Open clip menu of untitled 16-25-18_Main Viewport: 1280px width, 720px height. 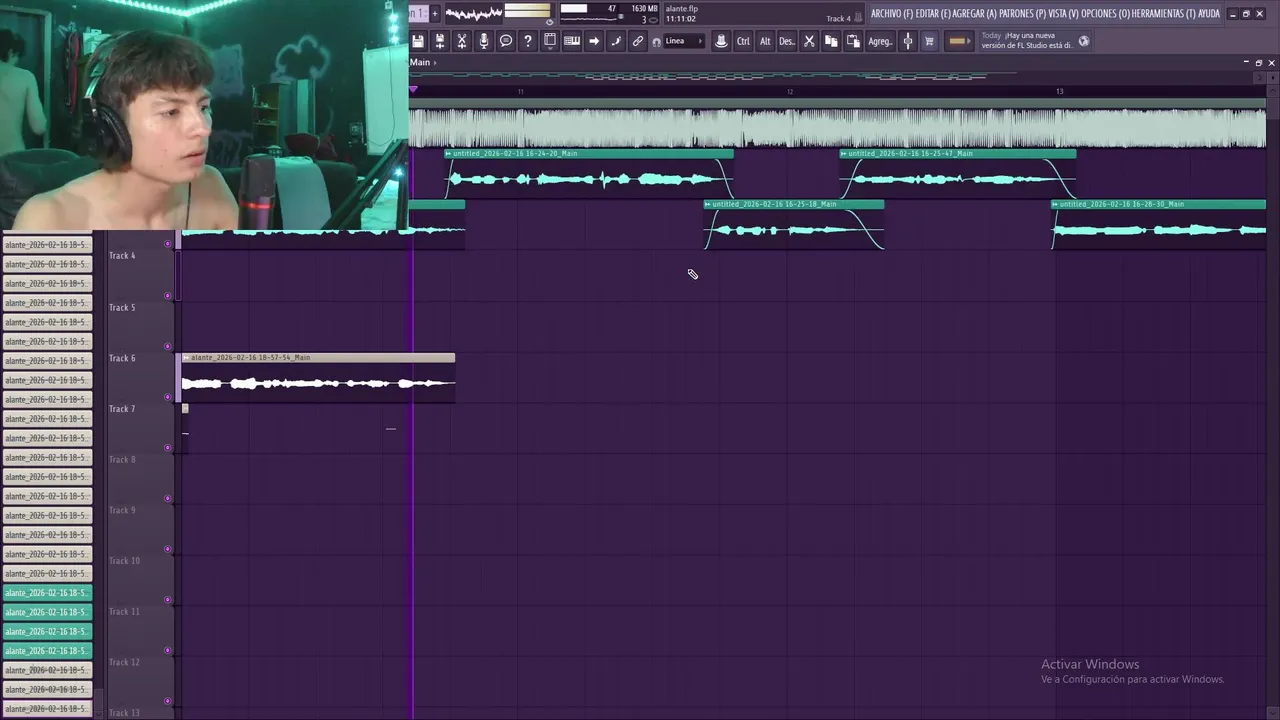[708, 204]
